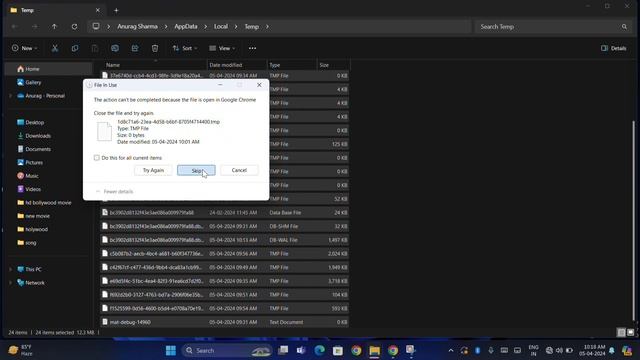This screenshot has width=640, height=360.
Task: Toggle the Details pane button
Action: (613, 48)
